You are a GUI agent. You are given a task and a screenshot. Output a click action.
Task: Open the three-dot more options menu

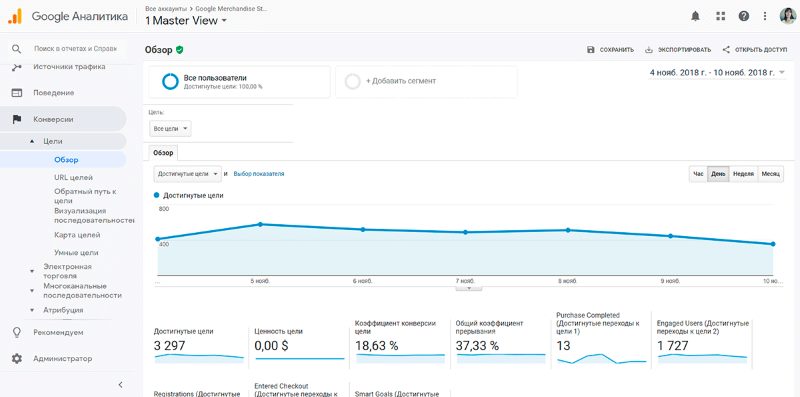(x=765, y=16)
